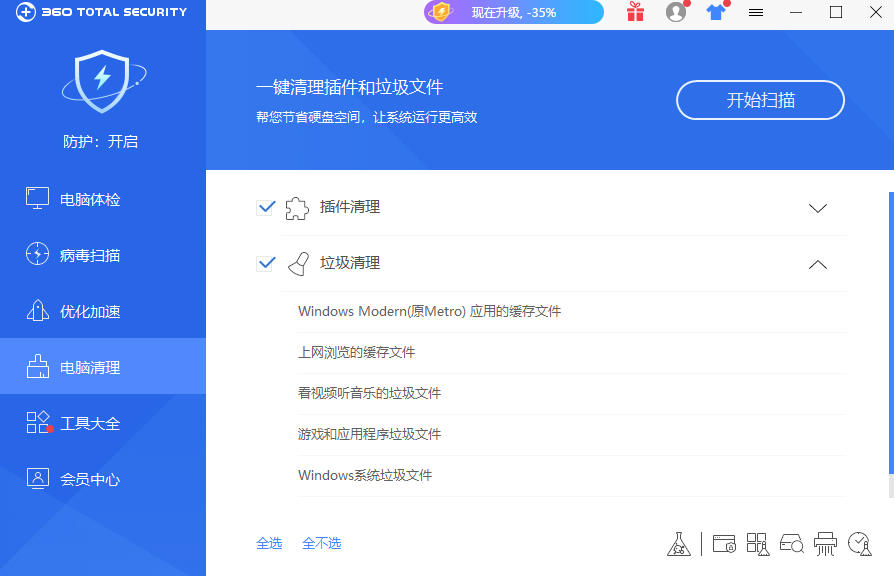Uncheck the 插件清理 checkbox
Screen dimensions: 894x576
(x=266, y=208)
